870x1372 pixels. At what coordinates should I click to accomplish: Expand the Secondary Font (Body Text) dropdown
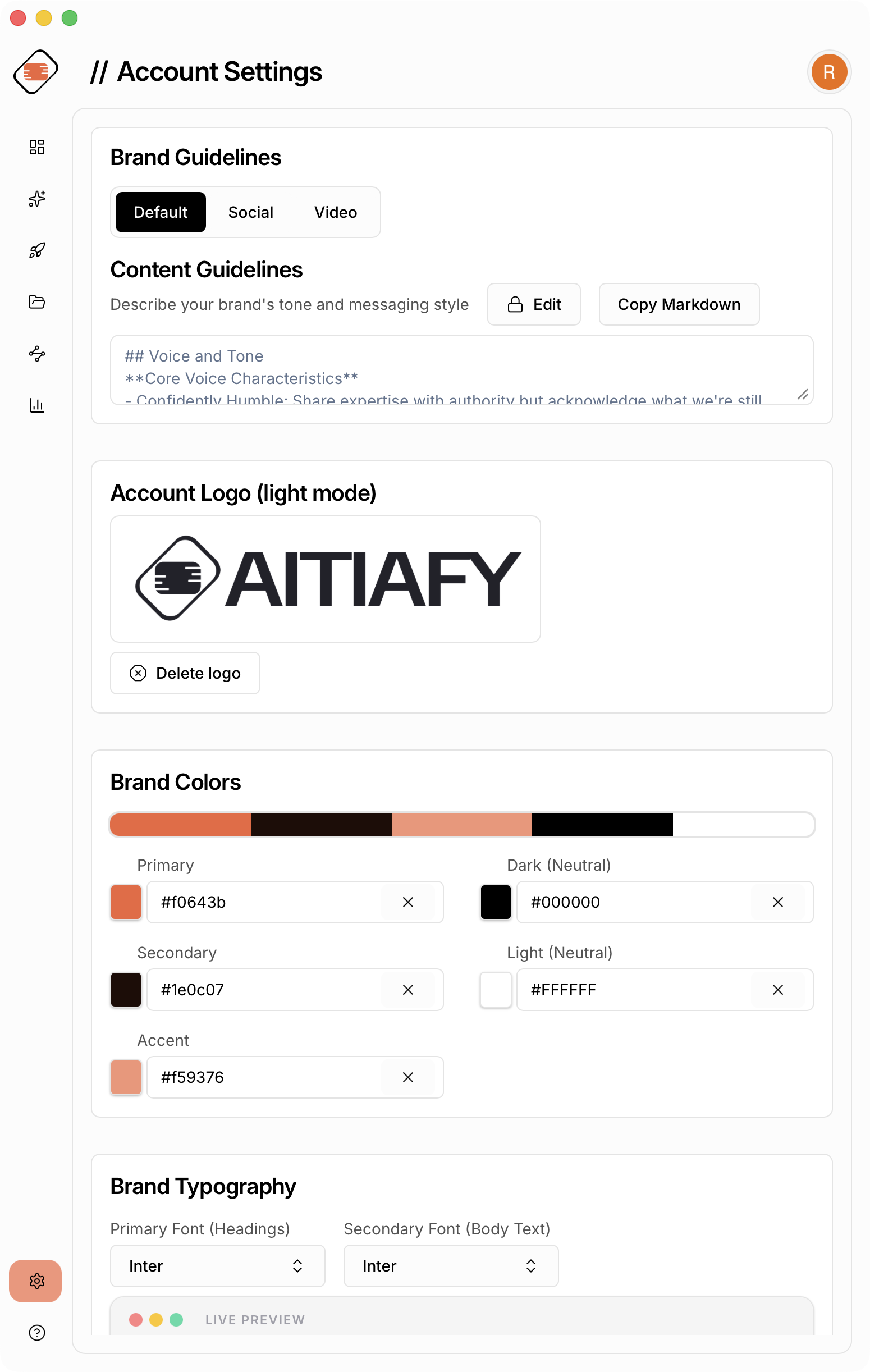(451, 1266)
